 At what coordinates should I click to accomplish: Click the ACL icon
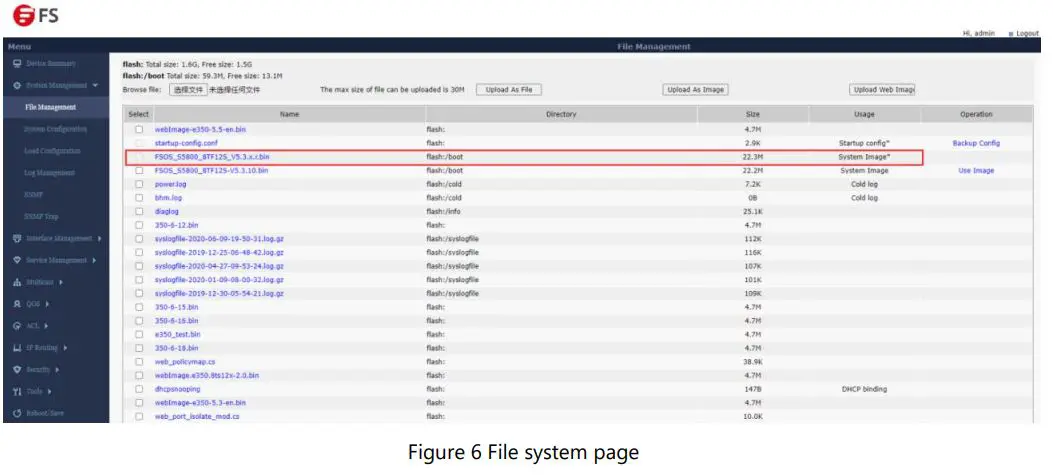point(17,326)
